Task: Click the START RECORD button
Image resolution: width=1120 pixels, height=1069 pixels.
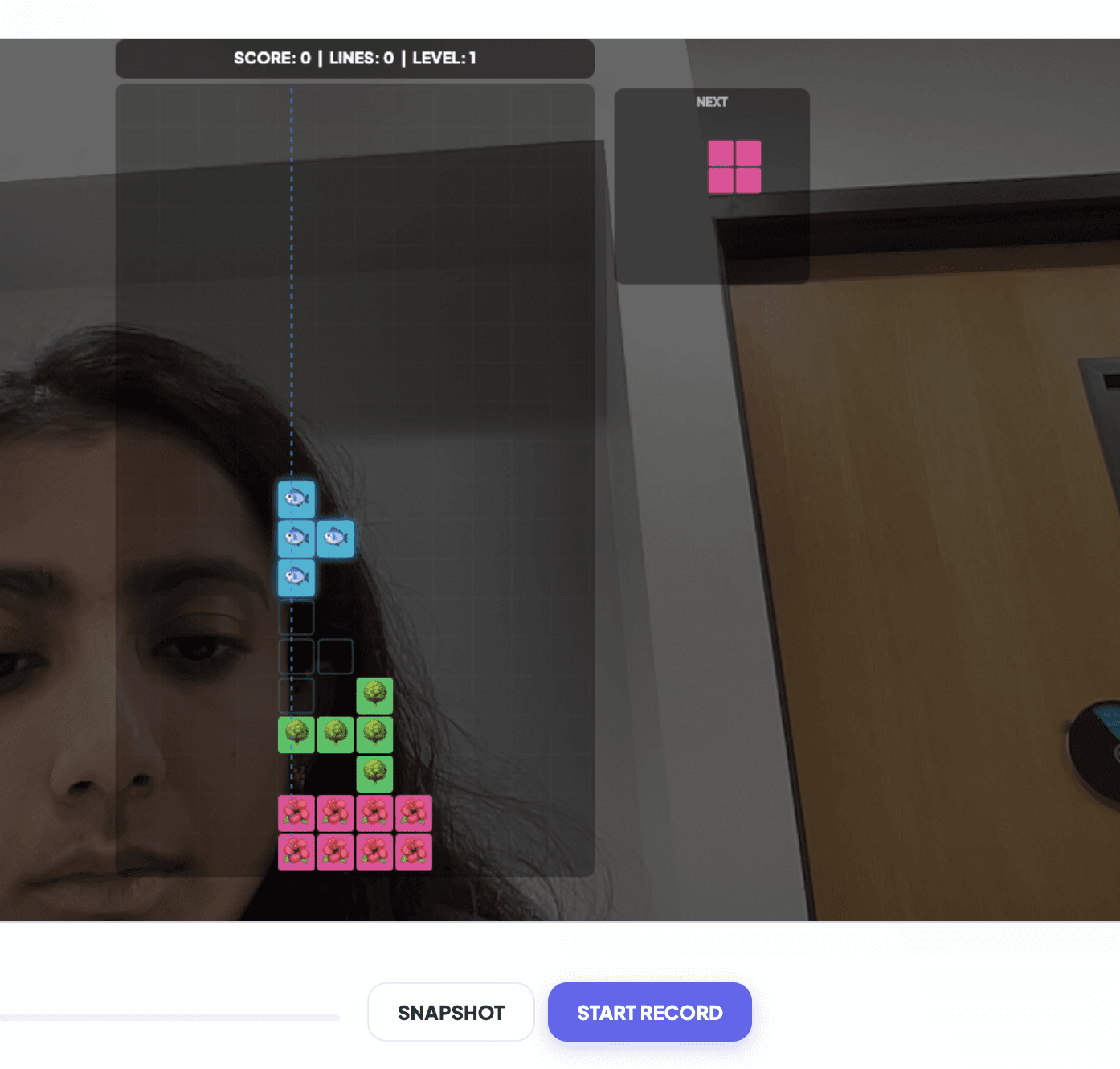Action: [649, 1012]
